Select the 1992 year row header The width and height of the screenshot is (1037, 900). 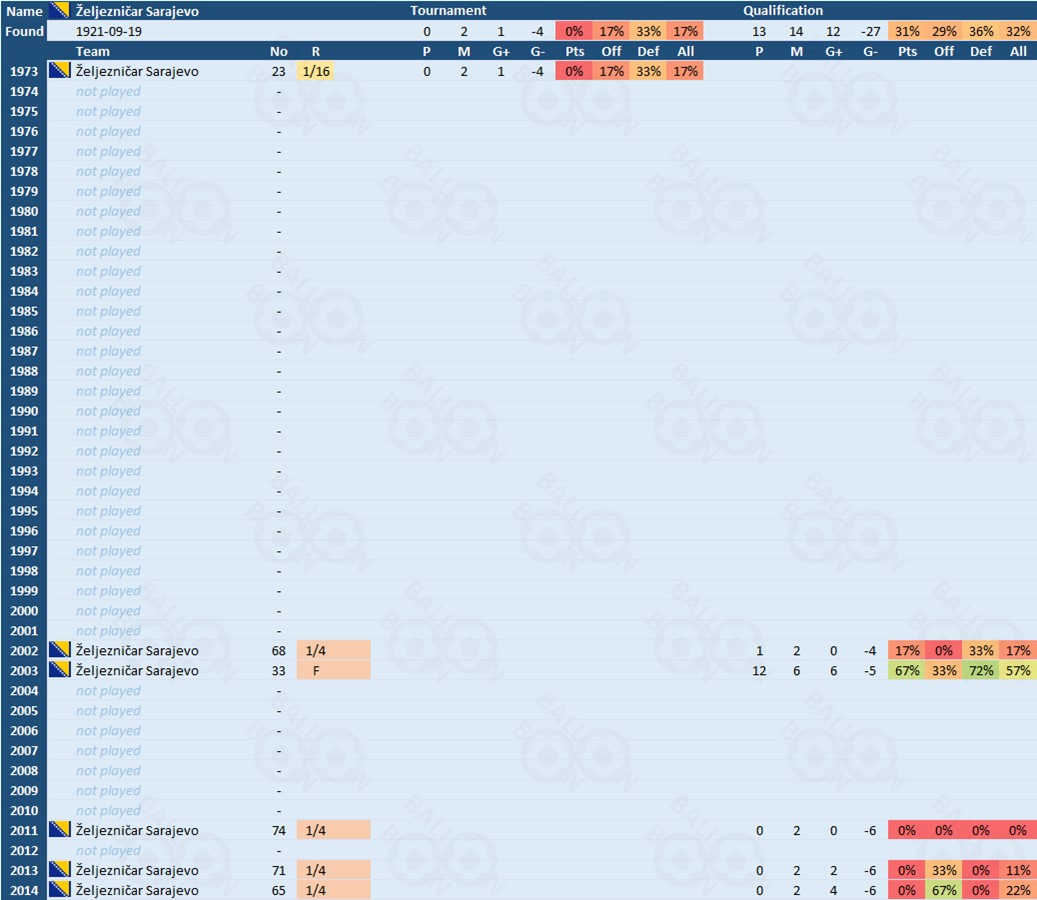(24, 451)
